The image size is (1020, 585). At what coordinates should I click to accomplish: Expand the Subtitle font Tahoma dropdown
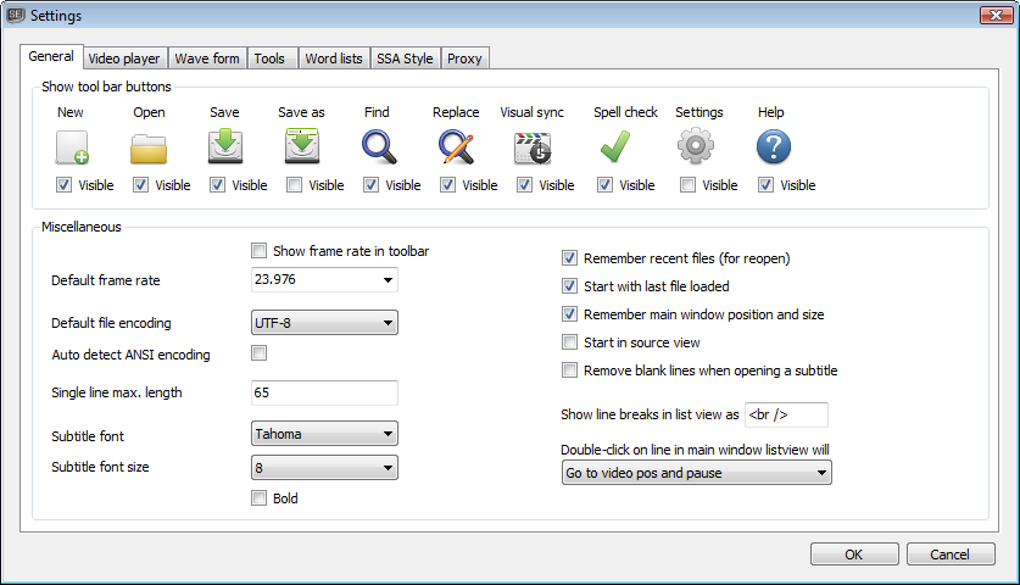coord(324,433)
